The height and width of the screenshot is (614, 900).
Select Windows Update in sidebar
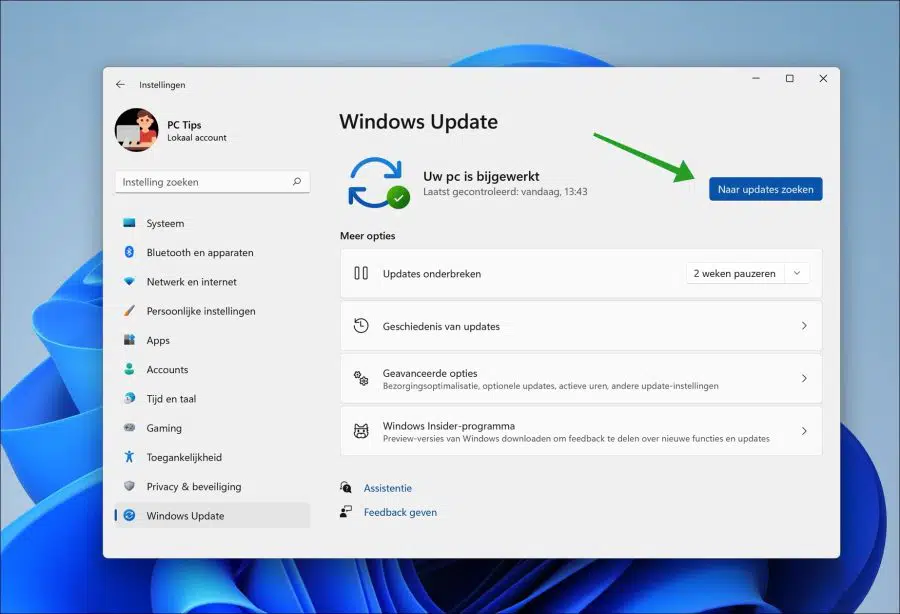click(x=212, y=515)
